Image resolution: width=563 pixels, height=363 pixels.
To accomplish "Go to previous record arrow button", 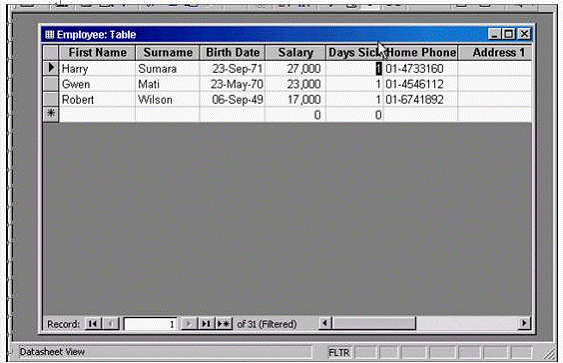I will coord(110,324).
